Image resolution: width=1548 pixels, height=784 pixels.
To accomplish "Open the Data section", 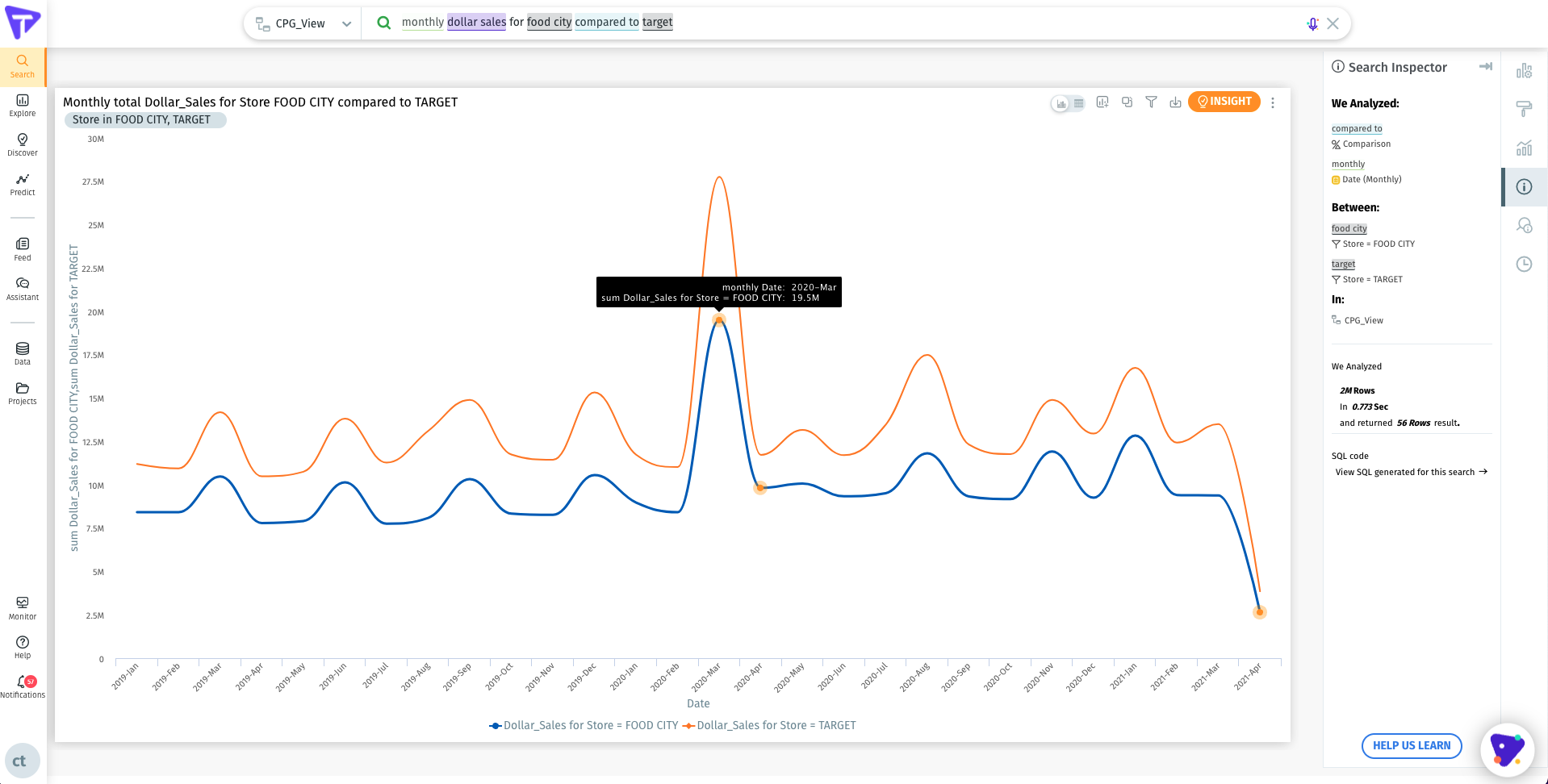I will (23, 354).
